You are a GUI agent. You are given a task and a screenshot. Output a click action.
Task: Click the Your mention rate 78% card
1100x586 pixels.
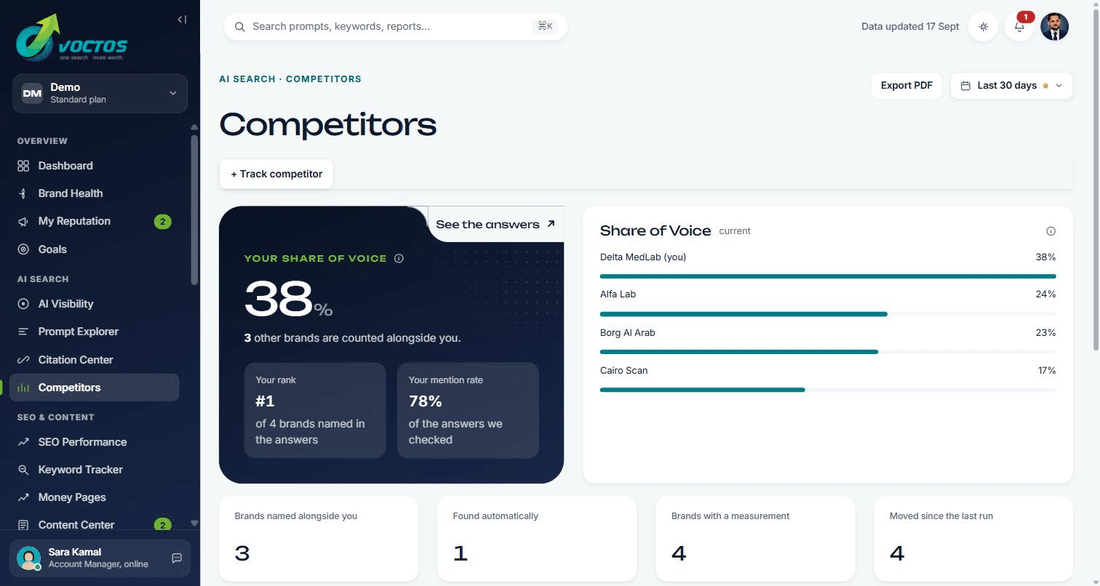[468, 411]
